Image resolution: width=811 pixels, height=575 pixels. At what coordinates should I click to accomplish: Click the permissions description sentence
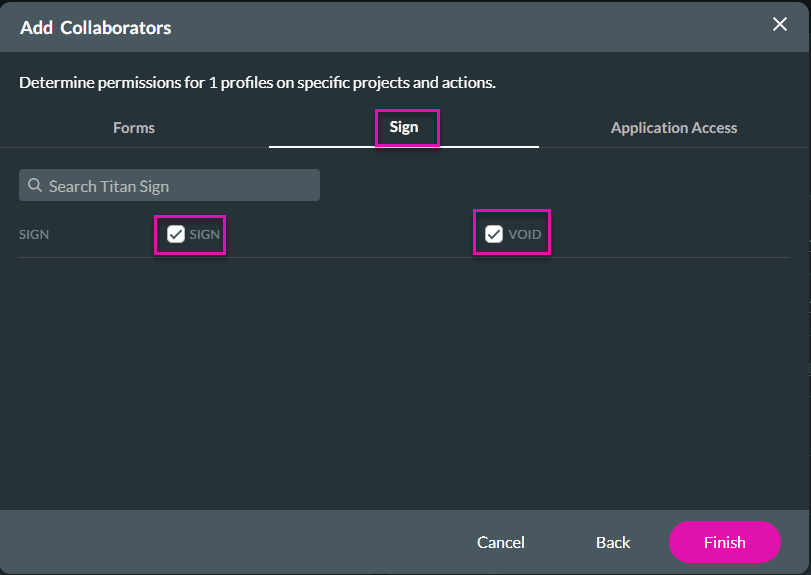(x=257, y=82)
